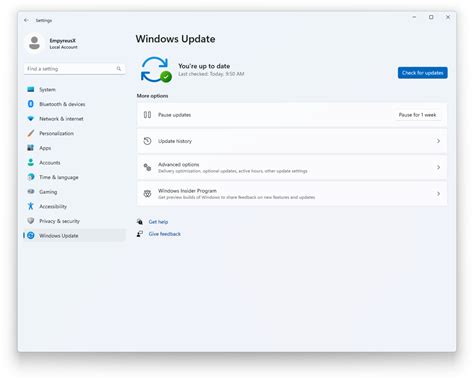
Task: Click the Network wifi icon
Action: pos(31,119)
